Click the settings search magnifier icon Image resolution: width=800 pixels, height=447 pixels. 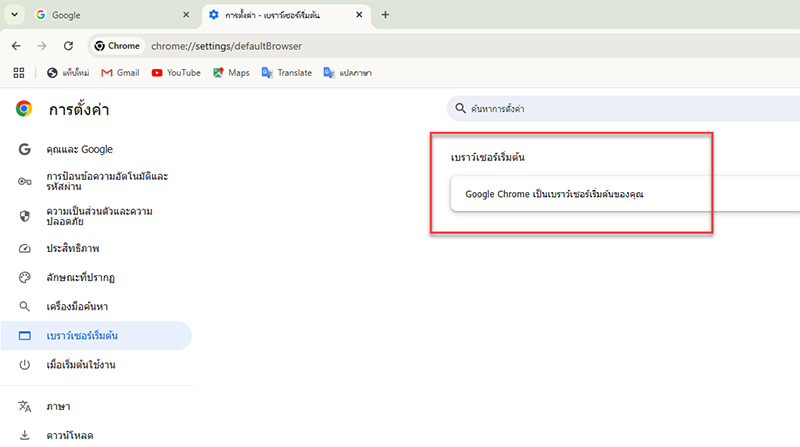tap(460, 109)
